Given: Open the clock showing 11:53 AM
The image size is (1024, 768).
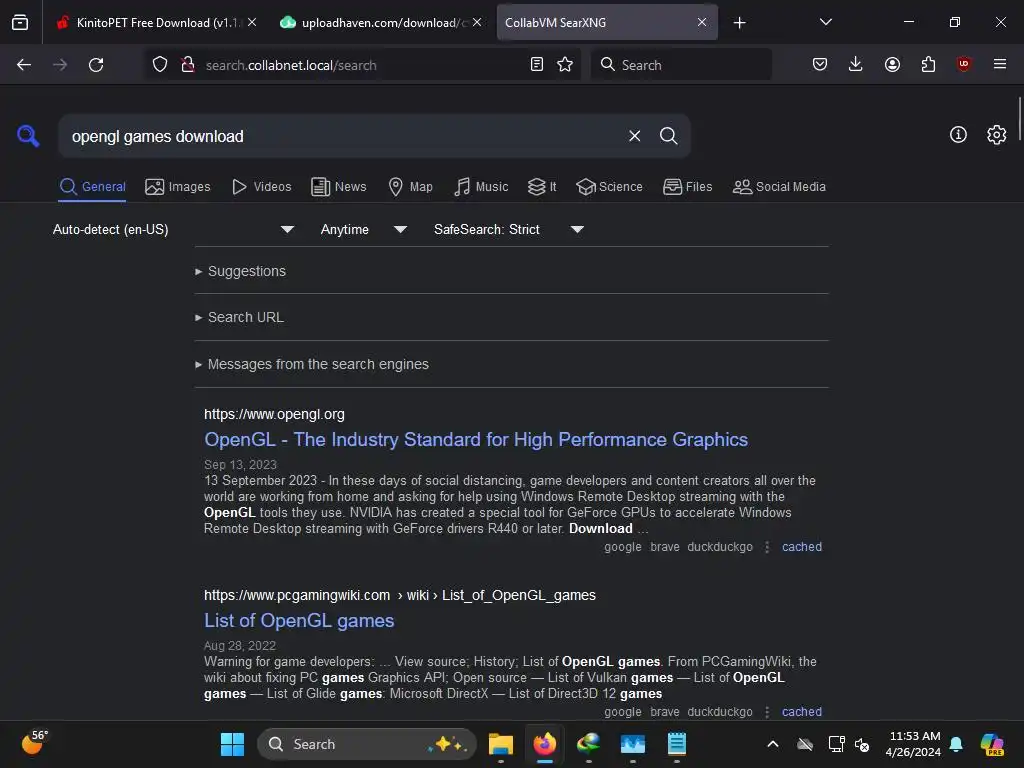Looking at the screenshot, I should [913, 744].
